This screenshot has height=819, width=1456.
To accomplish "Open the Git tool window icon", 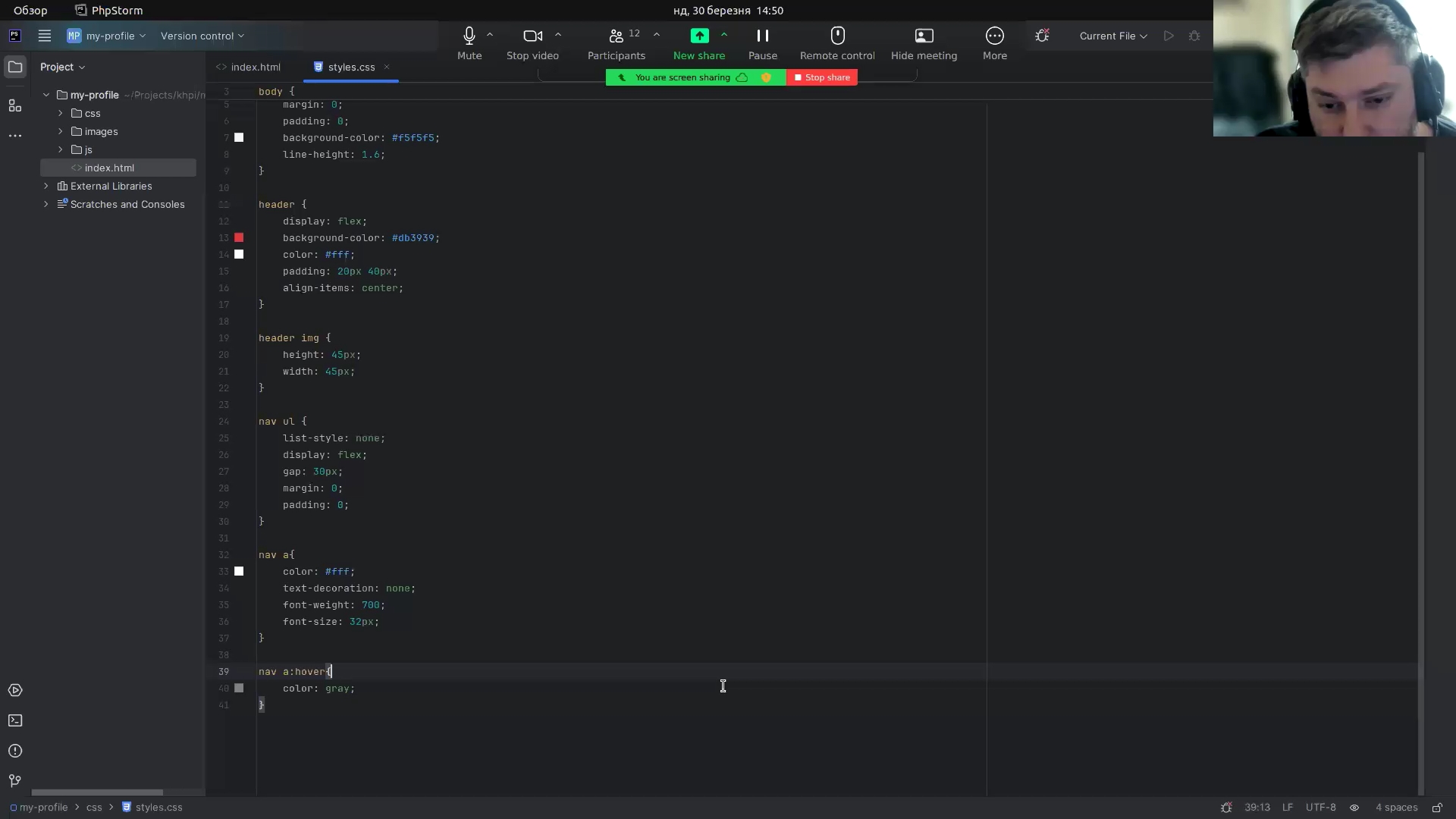I will pos(15,780).
